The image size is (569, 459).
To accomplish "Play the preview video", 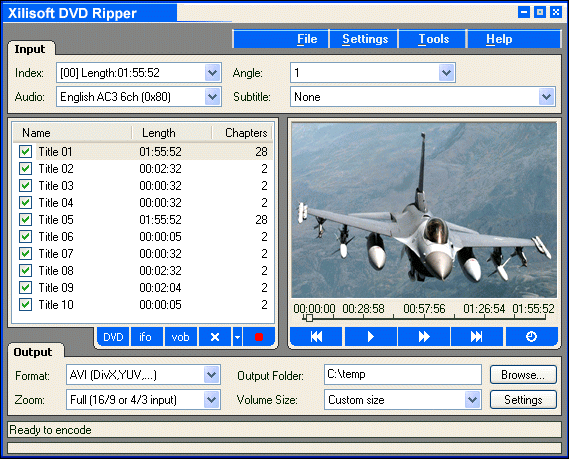I will (371, 337).
